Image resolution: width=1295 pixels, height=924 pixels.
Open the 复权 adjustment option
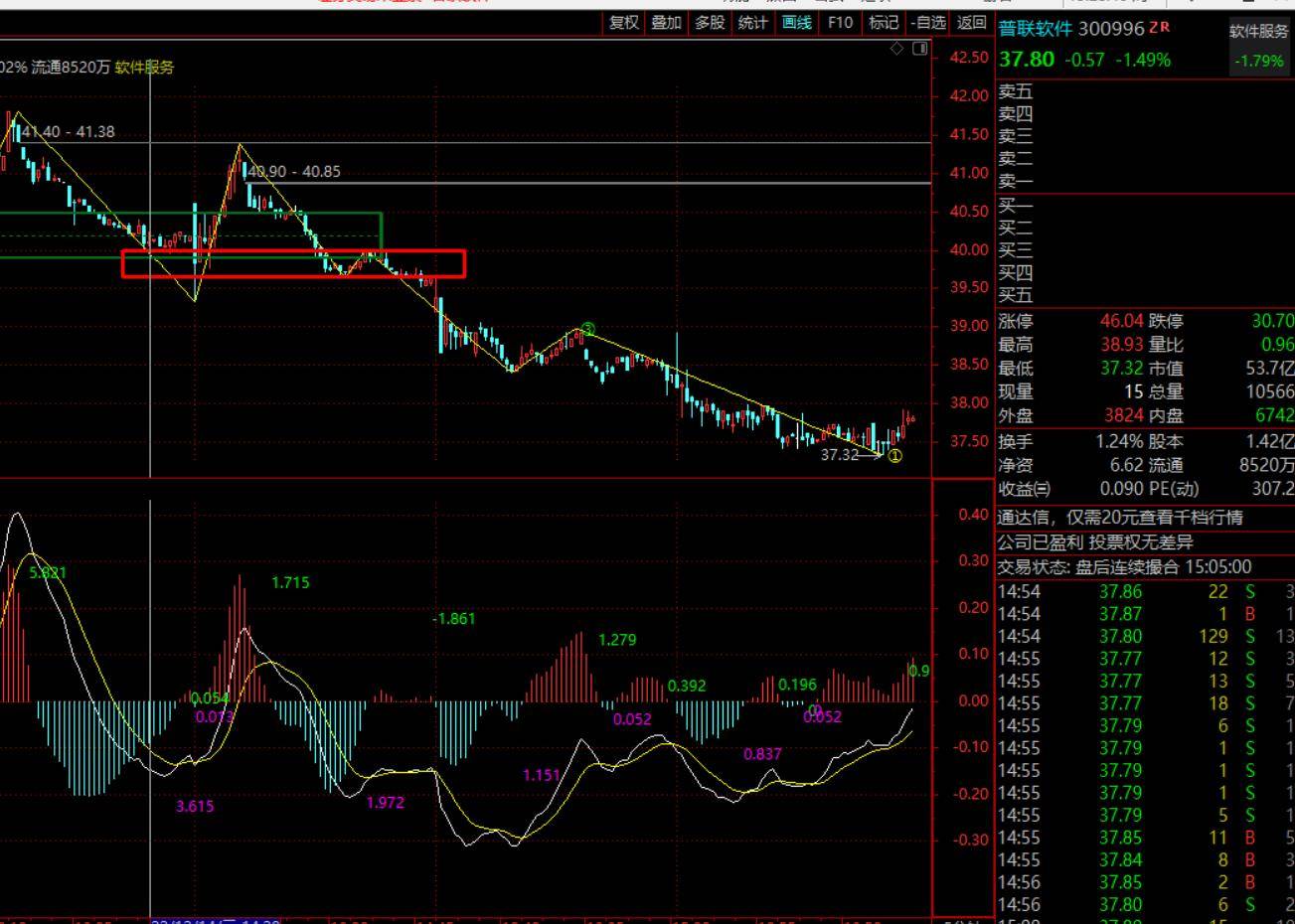(624, 23)
